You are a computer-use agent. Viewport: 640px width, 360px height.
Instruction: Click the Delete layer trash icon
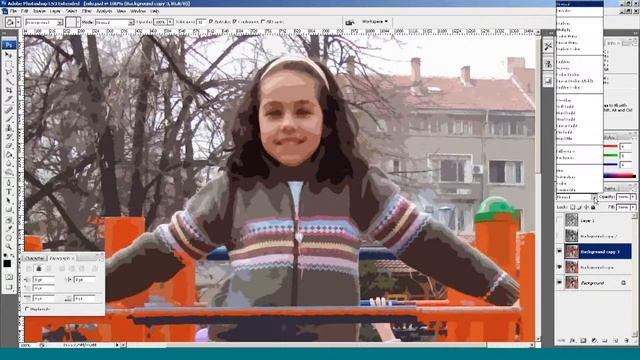tap(626, 340)
